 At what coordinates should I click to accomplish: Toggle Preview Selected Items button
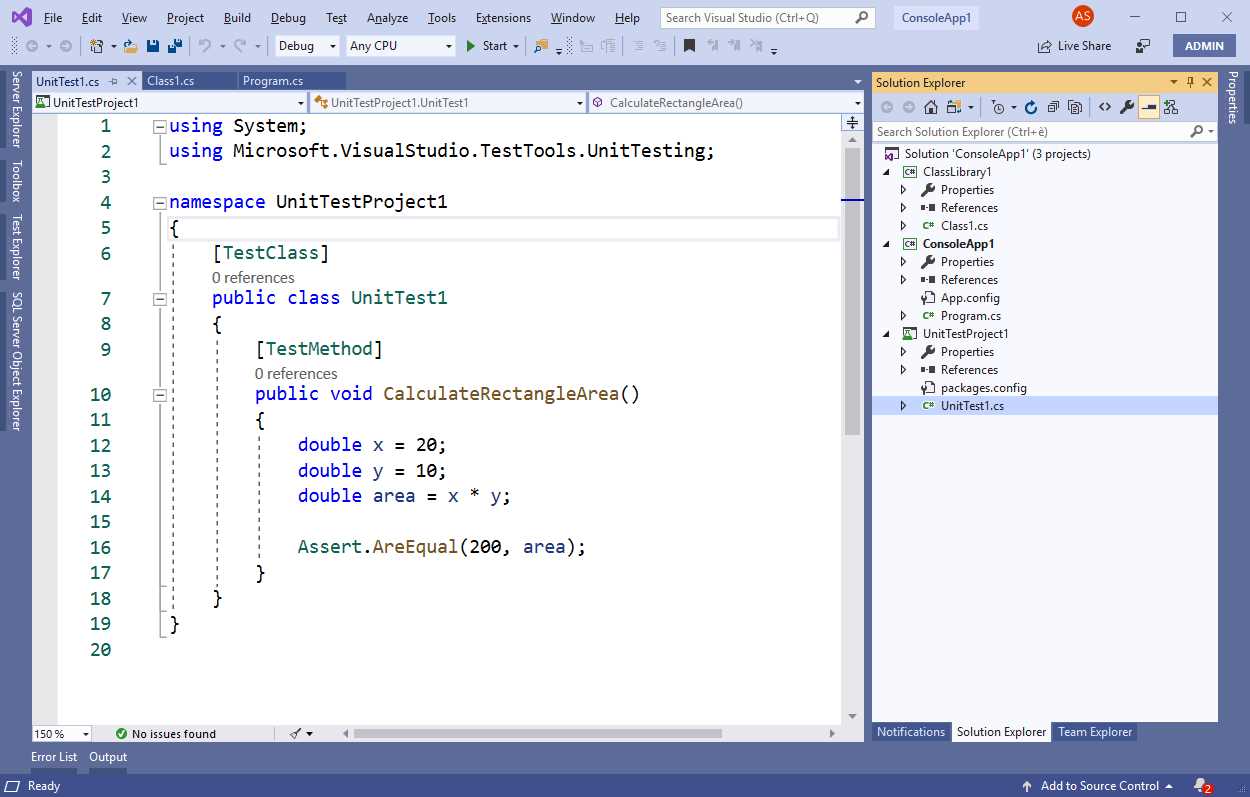point(1149,107)
